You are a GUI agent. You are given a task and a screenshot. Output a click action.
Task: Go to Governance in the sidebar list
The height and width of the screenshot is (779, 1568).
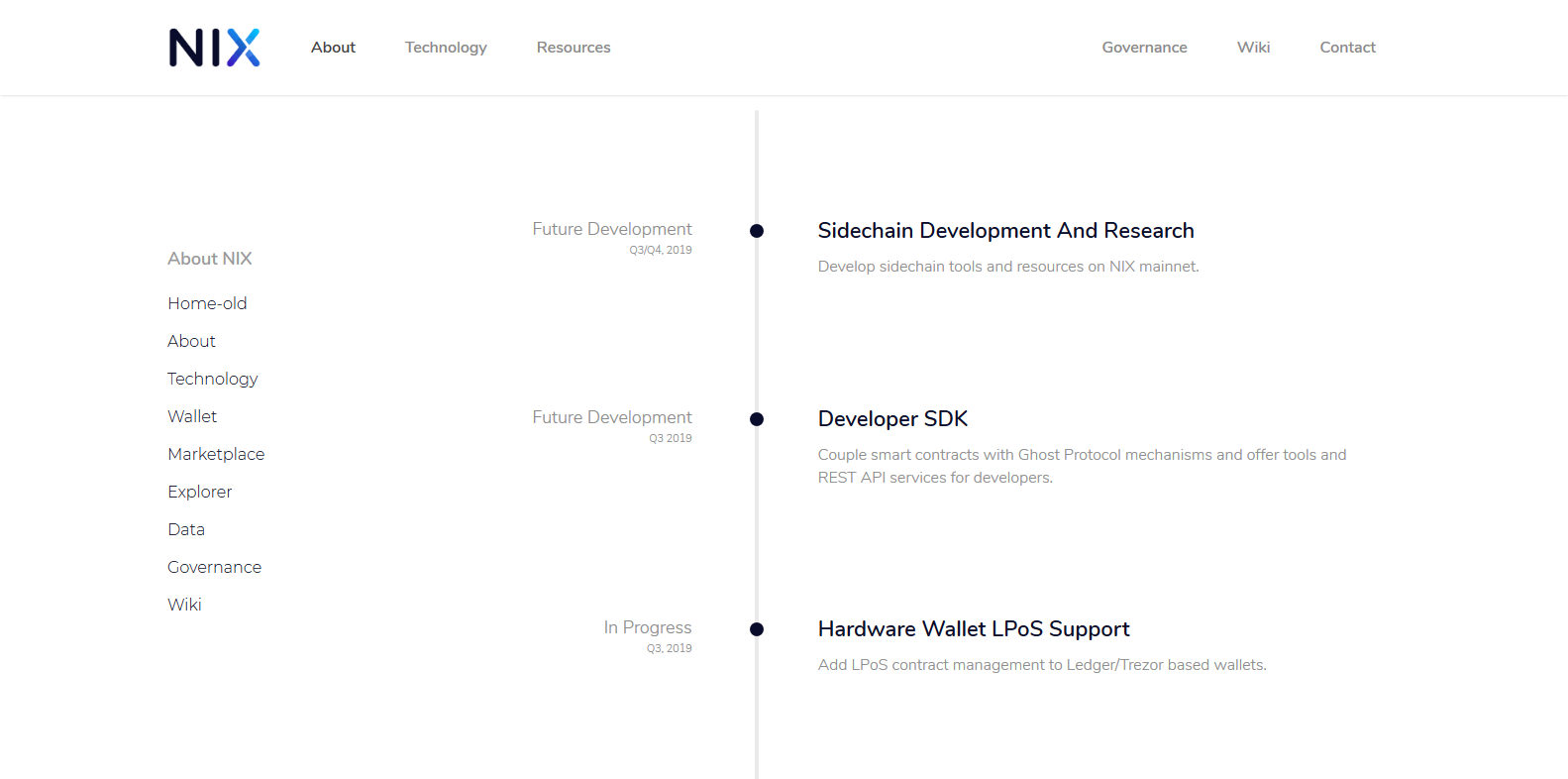(x=214, y=567)
